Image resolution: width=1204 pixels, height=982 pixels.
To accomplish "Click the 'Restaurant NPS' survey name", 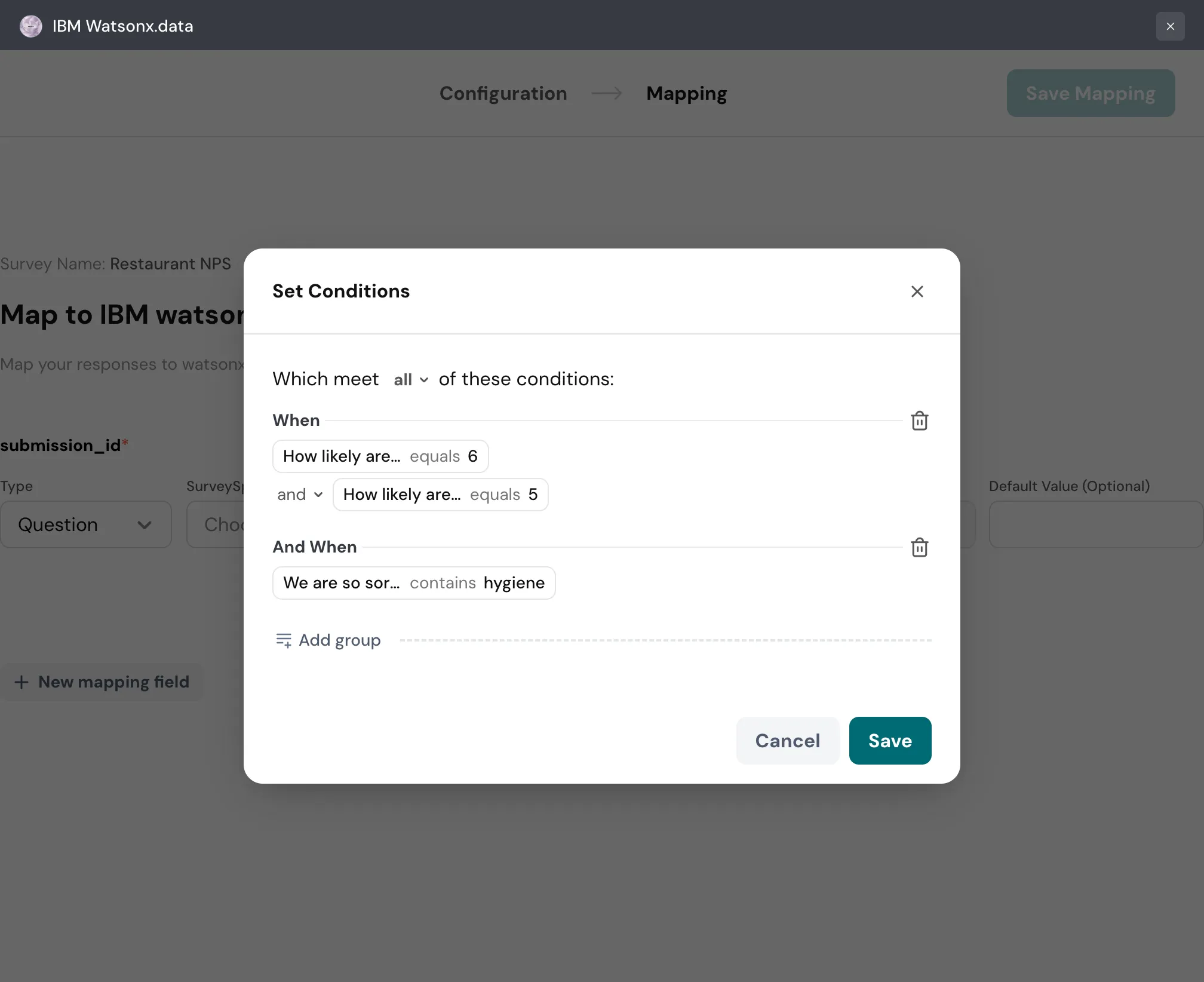I will pos(170,264).
